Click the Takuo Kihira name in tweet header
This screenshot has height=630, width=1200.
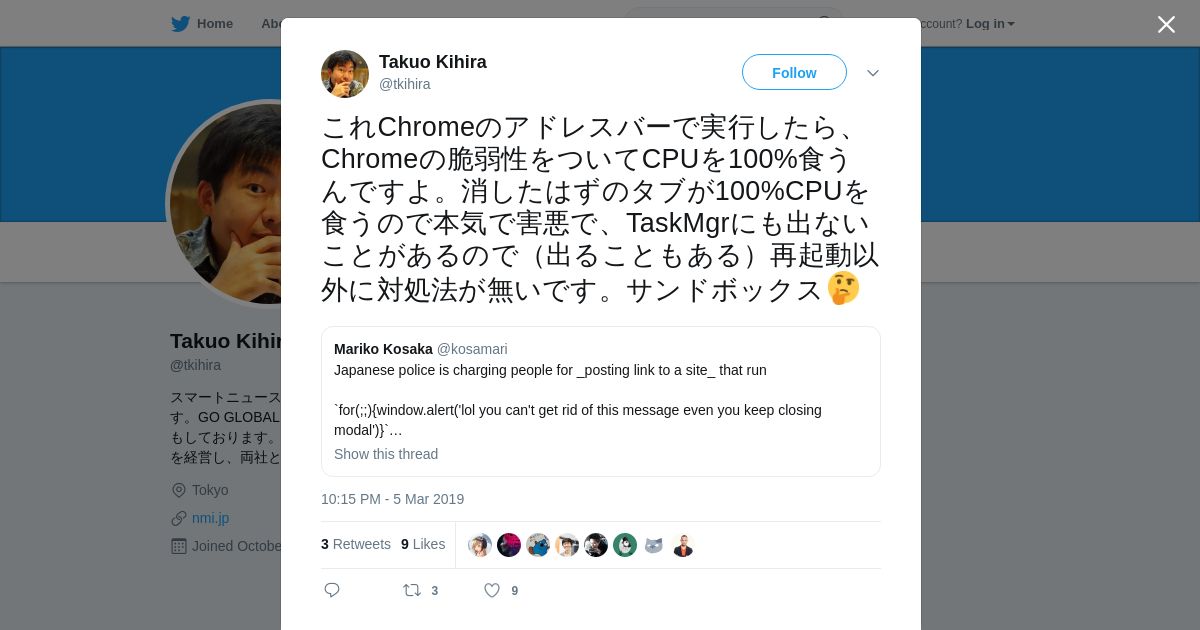tap(433, 62)
